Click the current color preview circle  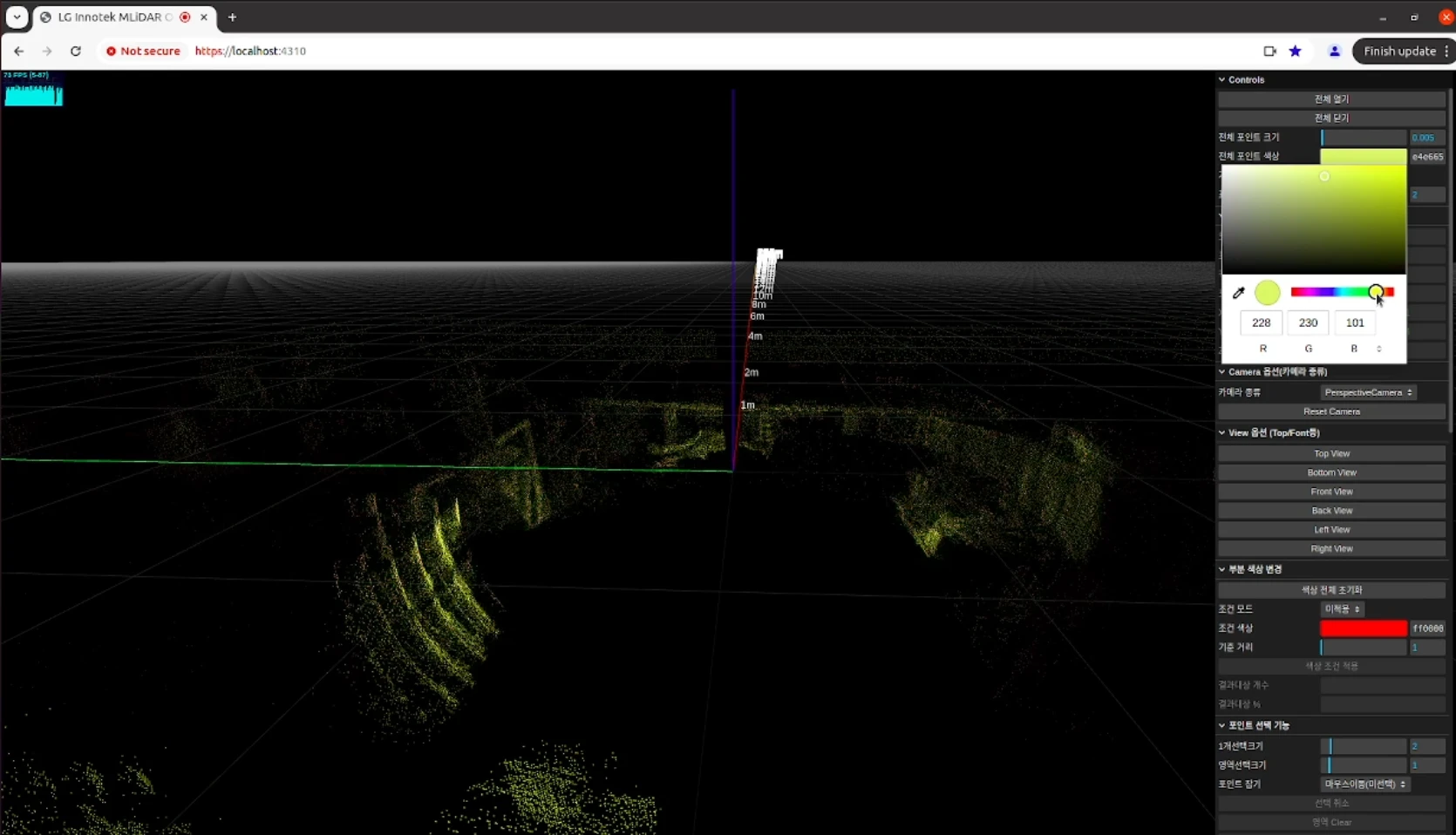pyautogui.click(x=1268, y=293)
